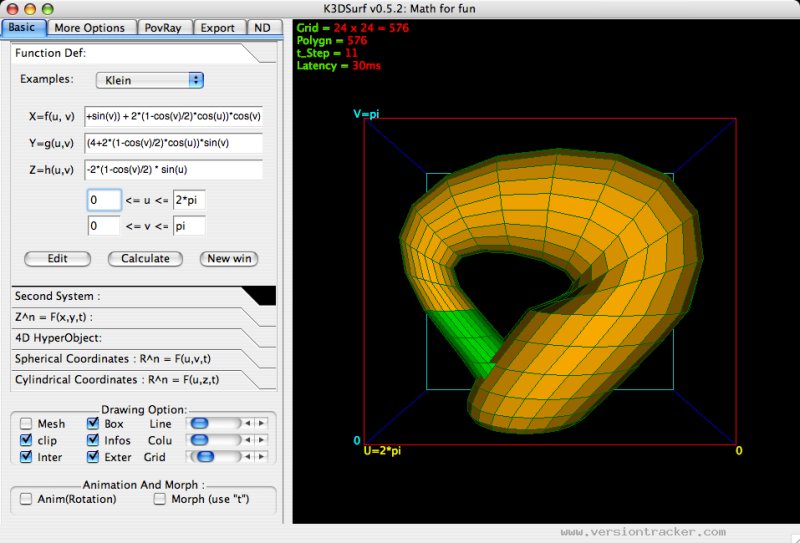Viewport: 800px width, 543px height.
Task: Open the Examples dropdown showing Klein
Action: coord(150,80)
